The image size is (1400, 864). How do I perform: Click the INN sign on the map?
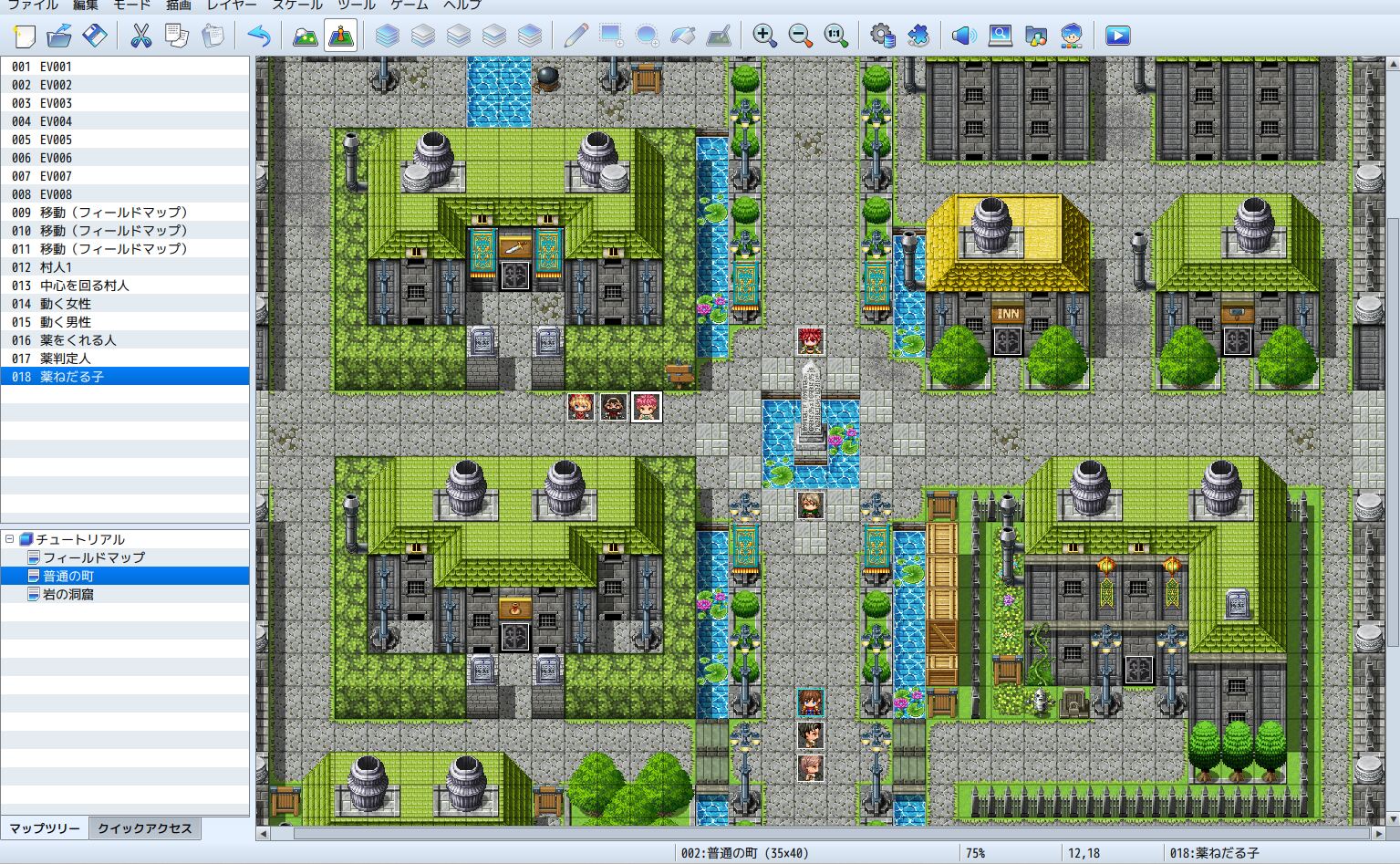[1008, 314]
